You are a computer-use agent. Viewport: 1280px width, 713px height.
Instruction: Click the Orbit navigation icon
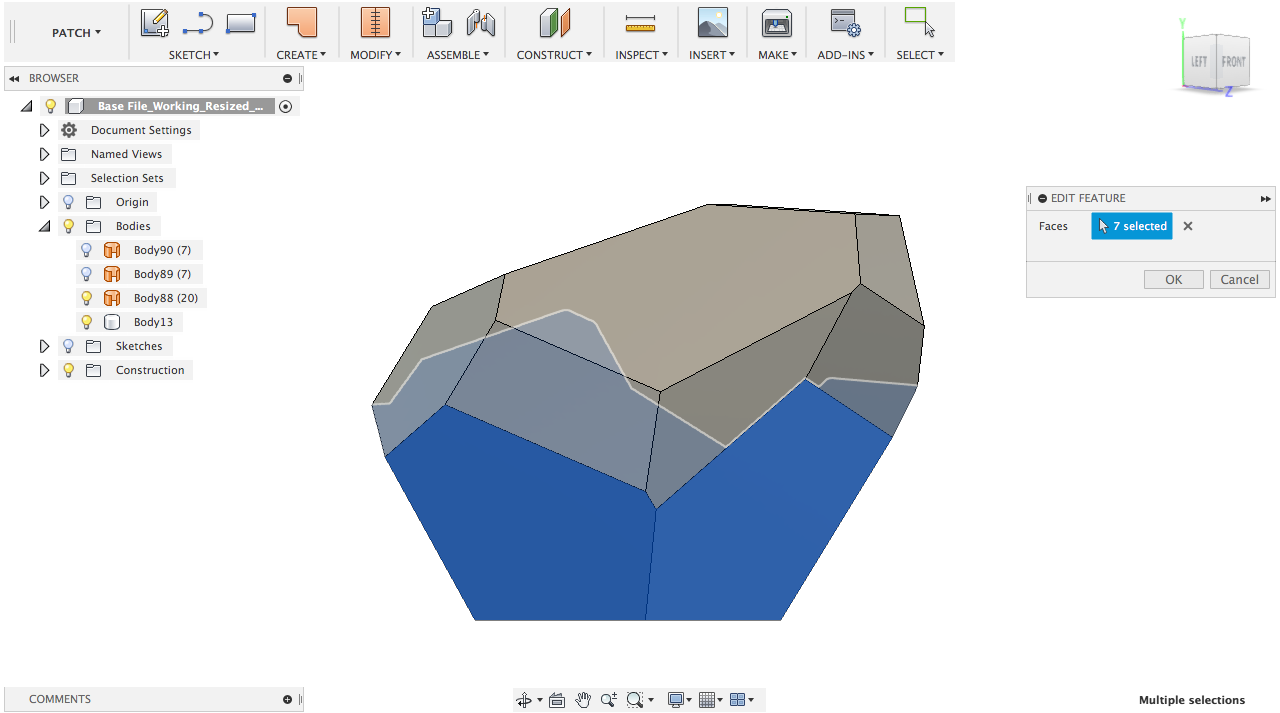(524, 700)
